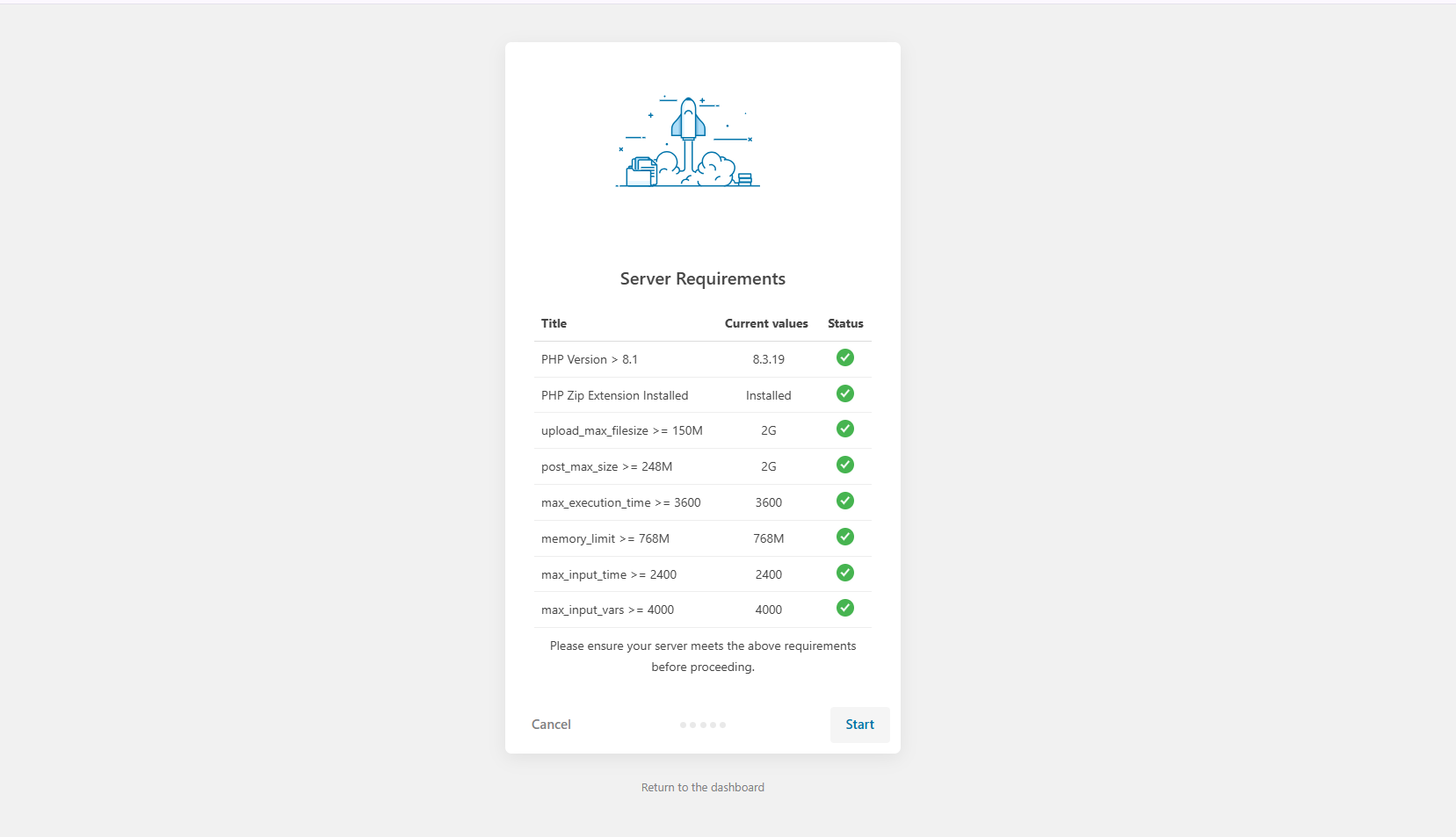This screenshot has height=837, width=1456.
Task: Click the Status column header
Action: tap(844, 323)
